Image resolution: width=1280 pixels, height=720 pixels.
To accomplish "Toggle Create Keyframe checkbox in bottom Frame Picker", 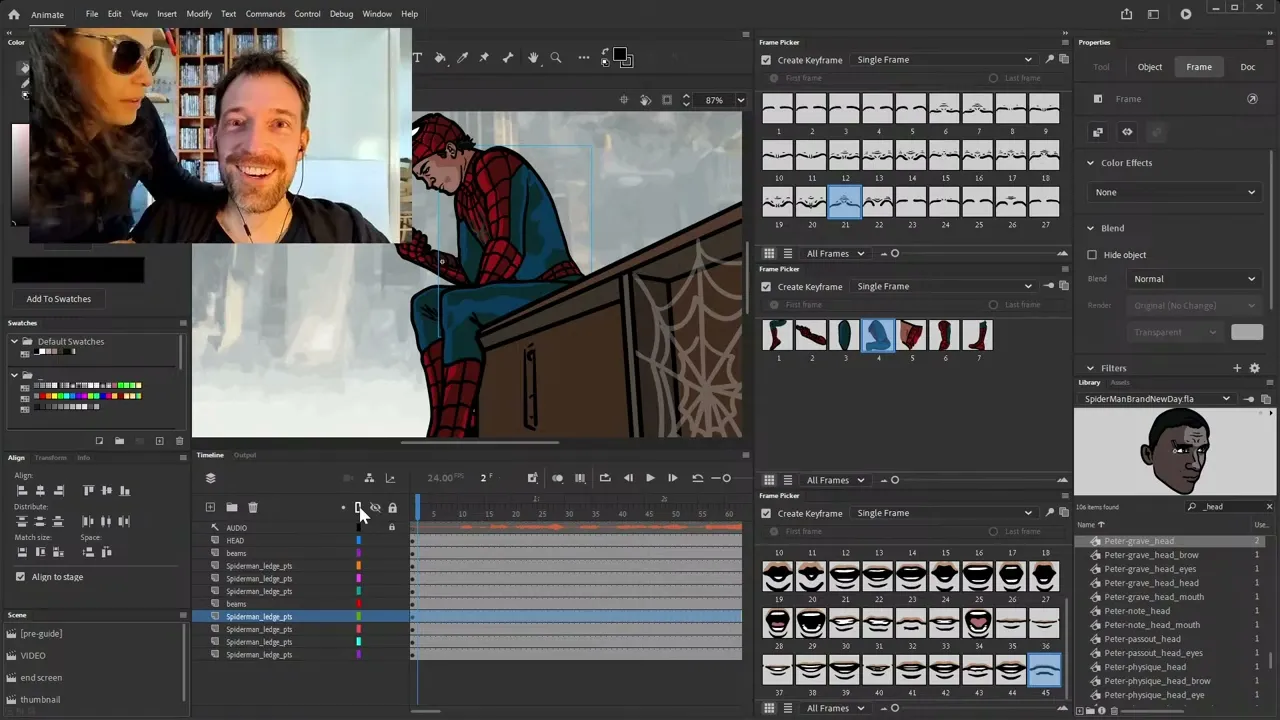I will click(x=766, y=514).
